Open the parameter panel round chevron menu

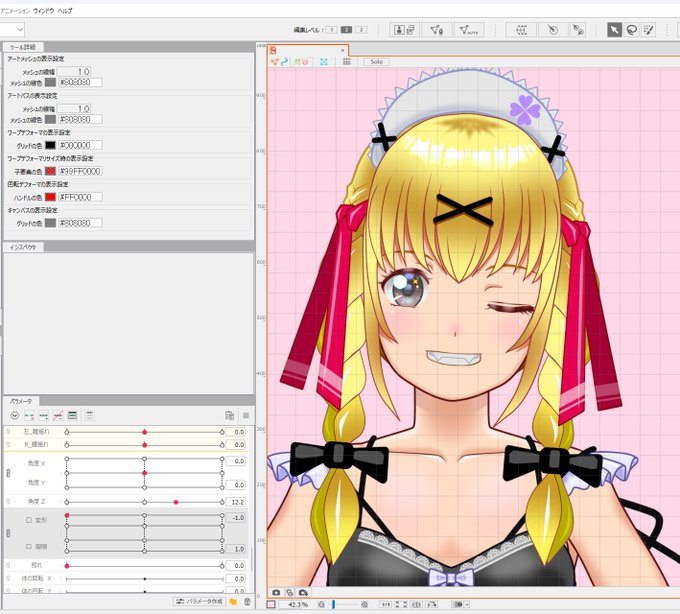point(15,415)
